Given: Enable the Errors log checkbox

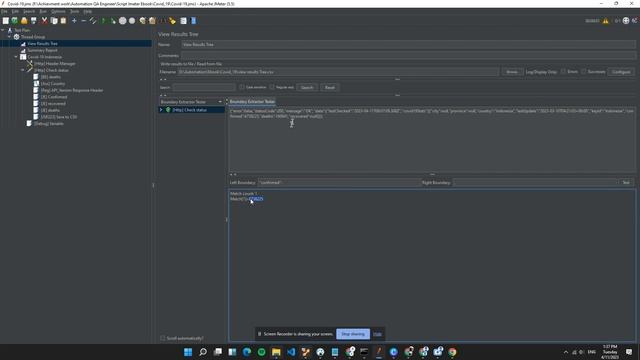Looking at the screenshot, I should (x=563, y=72).
